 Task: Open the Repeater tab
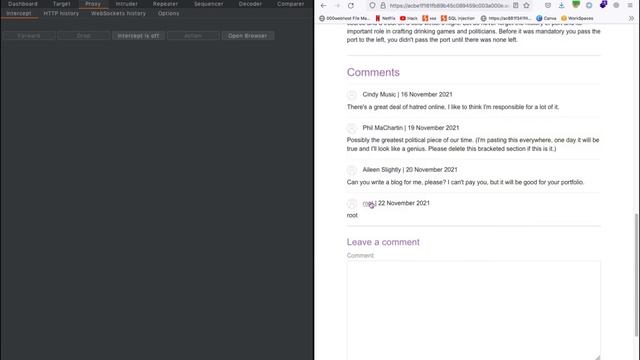coord(165,4)
